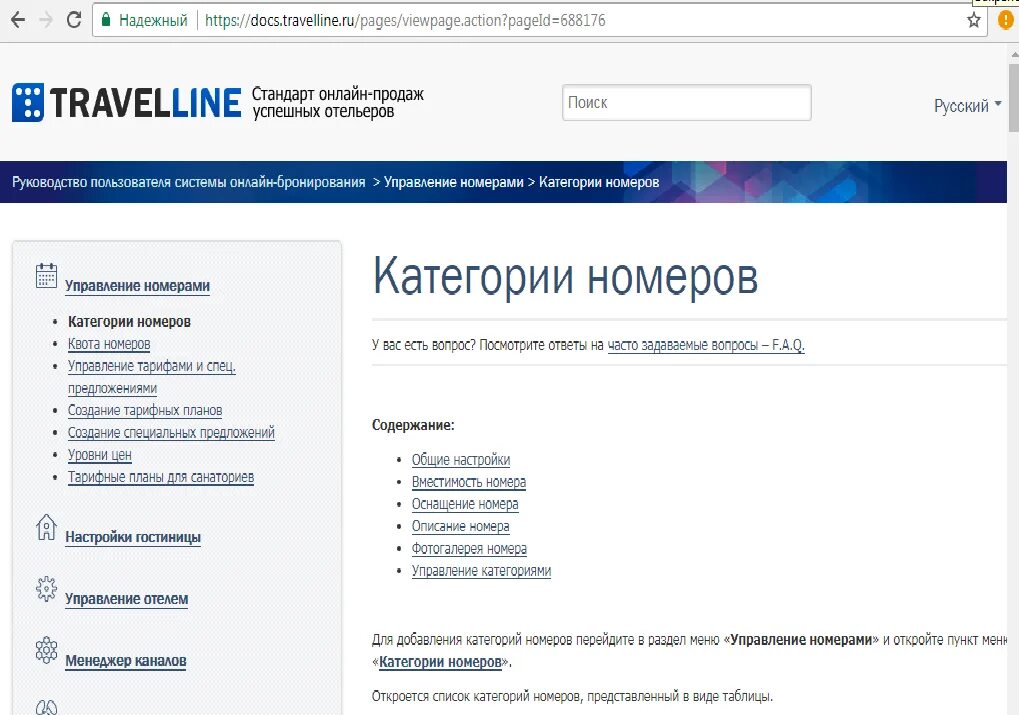Open sidebar link Уровни цен
Screen dimensions: 1019x715
99,455
